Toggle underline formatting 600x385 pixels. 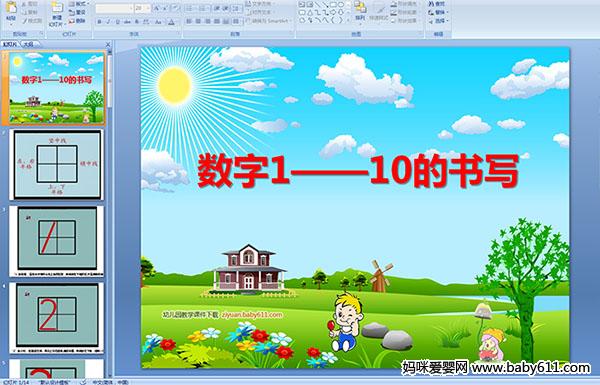(x=118, y=22)
